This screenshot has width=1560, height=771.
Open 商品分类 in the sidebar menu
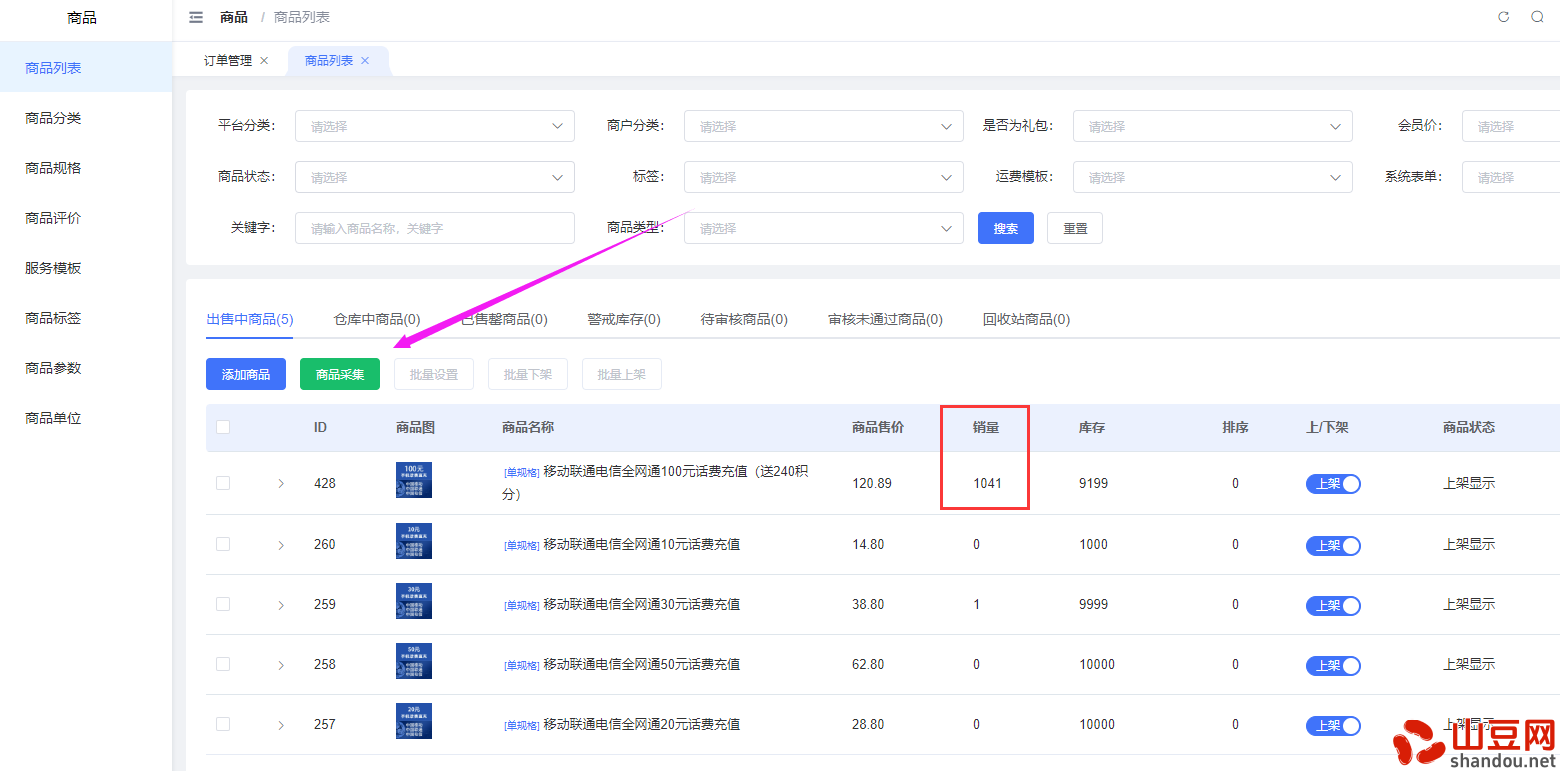tap(53, 118)
